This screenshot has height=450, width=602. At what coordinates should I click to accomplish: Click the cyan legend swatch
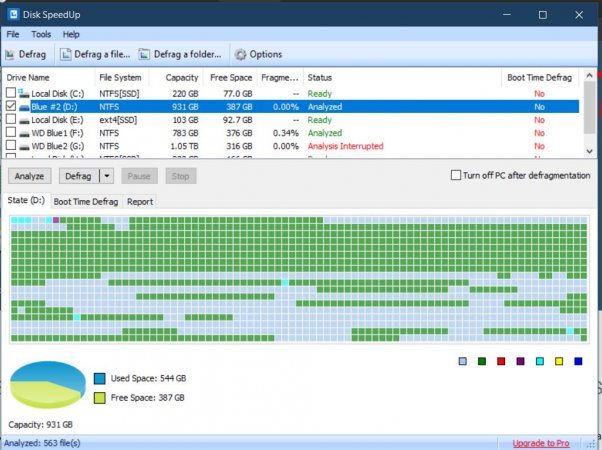pos(540,361)
